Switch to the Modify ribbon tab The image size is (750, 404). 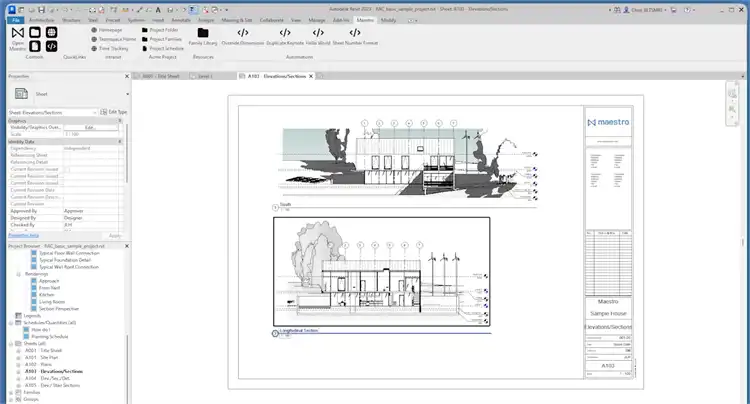coord(388,20)
